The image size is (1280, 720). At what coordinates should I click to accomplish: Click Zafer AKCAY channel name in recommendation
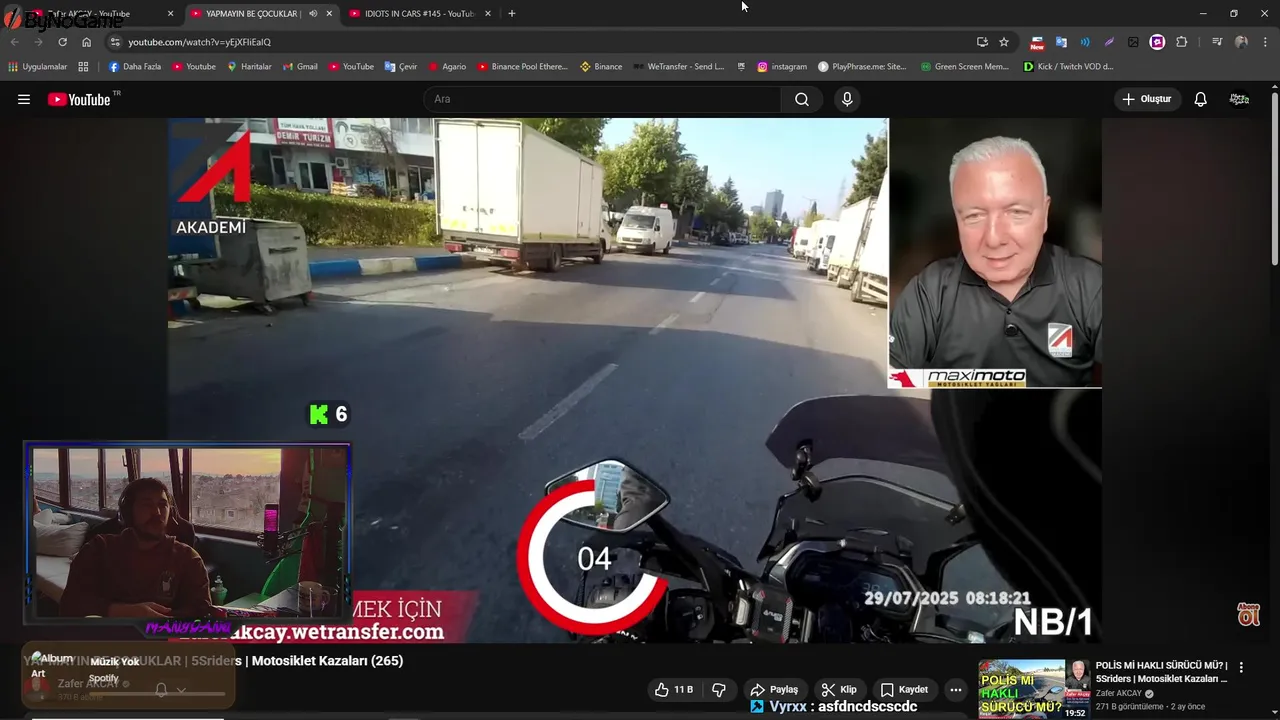(x=1119, y=693)
